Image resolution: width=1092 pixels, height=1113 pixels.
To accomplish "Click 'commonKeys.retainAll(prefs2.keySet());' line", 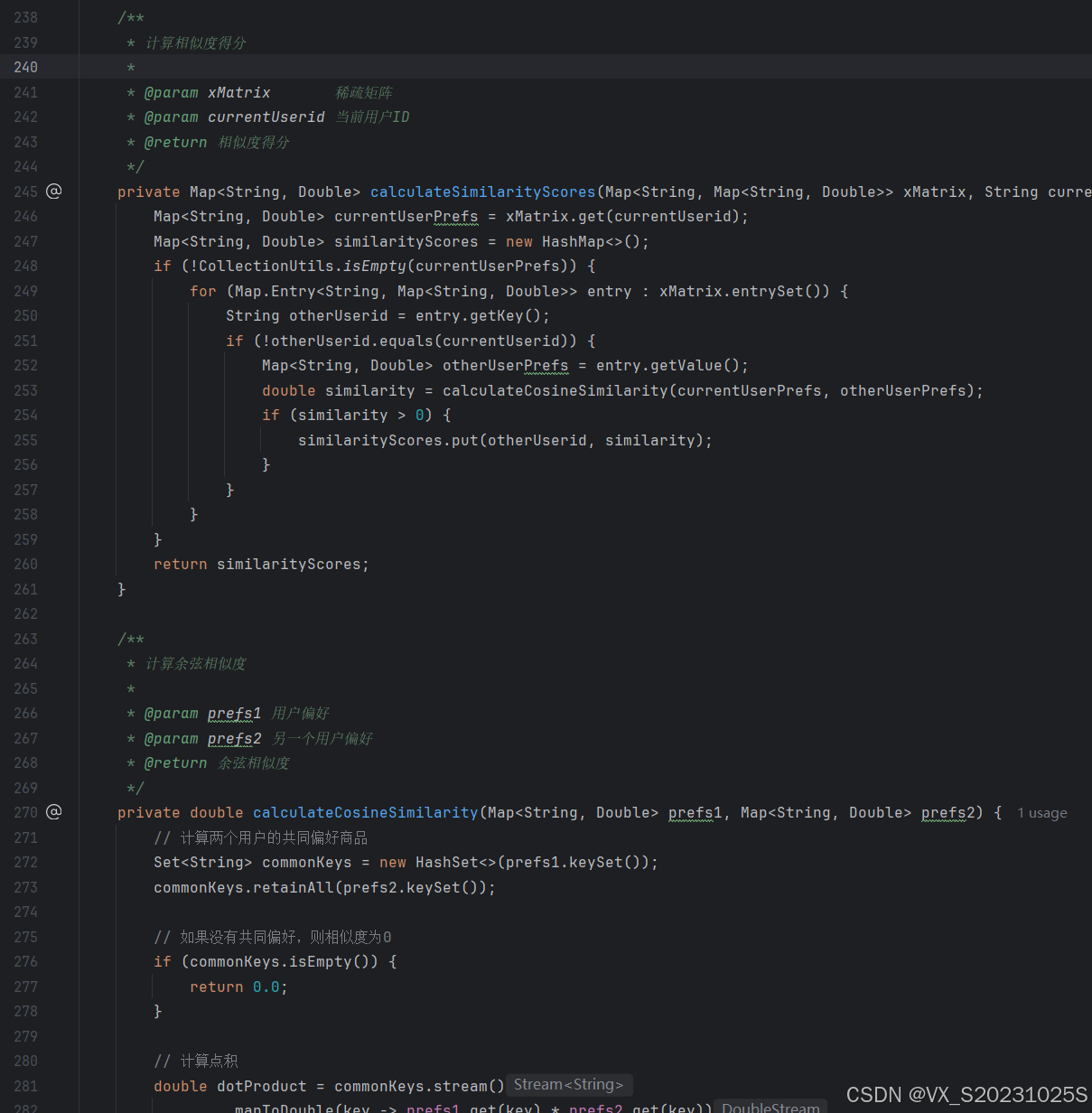I will pyautogui.click(x=324, y=887).
